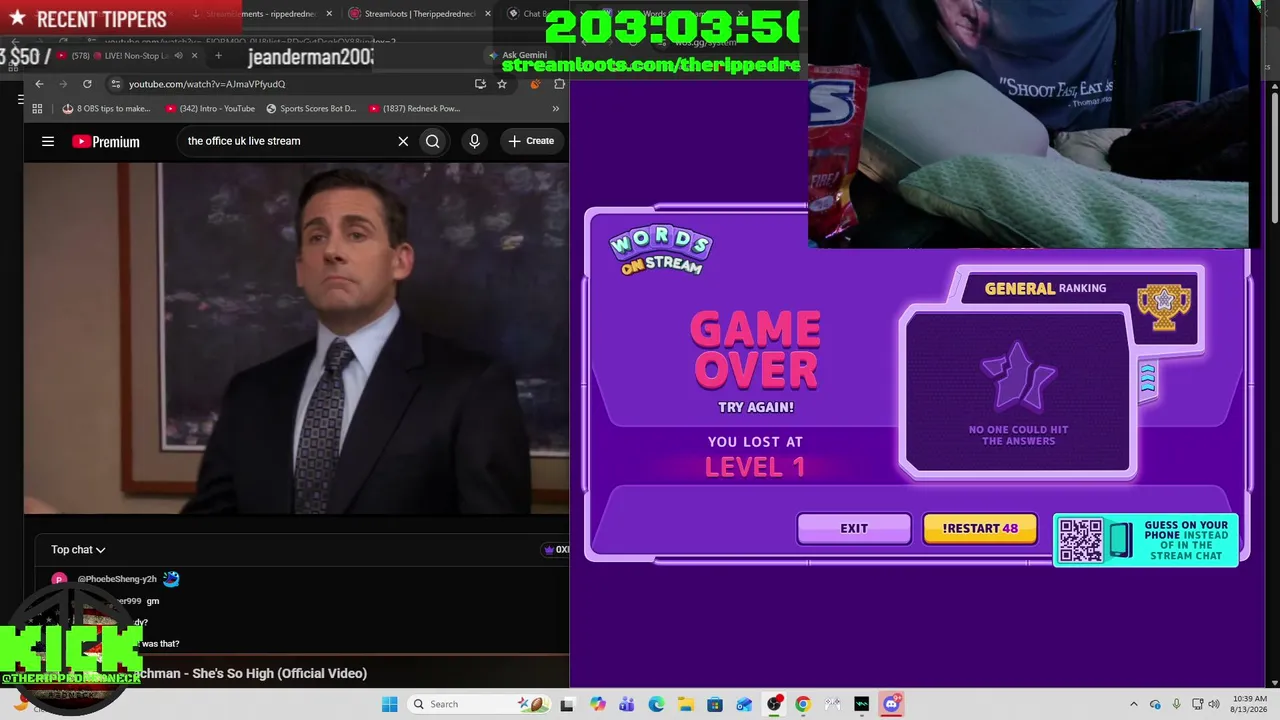This screenshot has height=720, width=1280.
Task: Open the browser extensions puzzle icon
Action: [x=559, y=84]
